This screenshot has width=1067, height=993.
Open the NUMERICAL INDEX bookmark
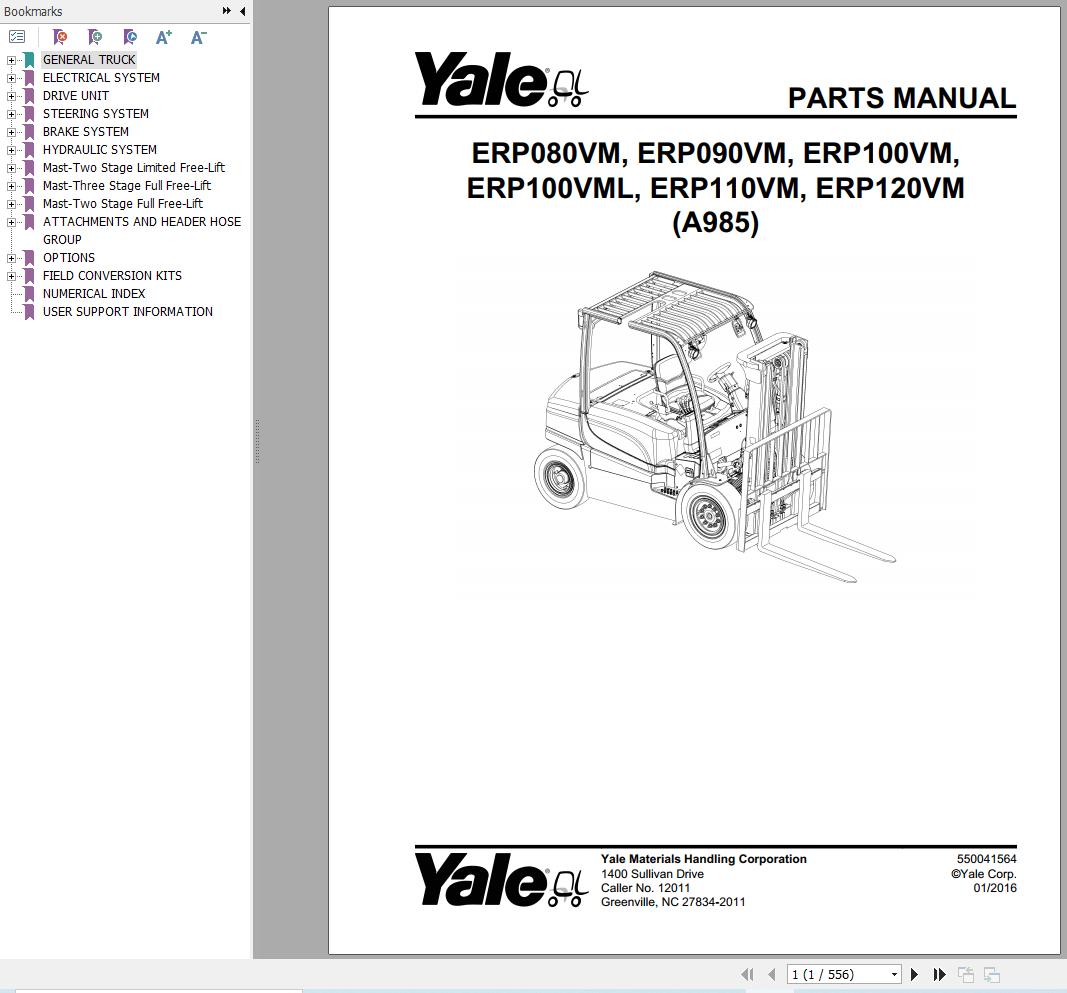pos(93,293)
